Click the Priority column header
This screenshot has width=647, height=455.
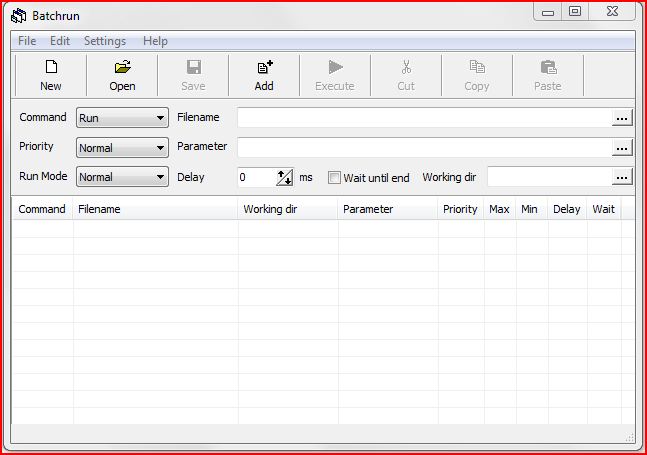click(x=460, y=209)
